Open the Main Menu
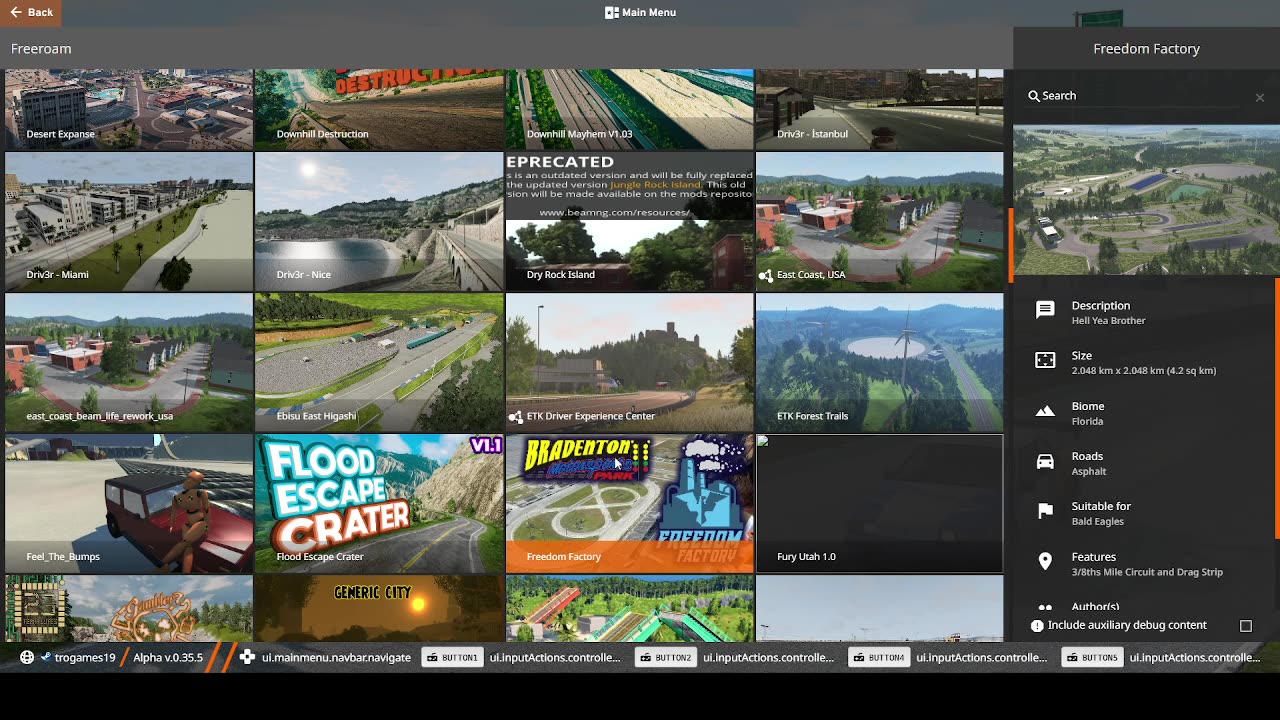Viewport: 1280px width, 720px height. tap(640, 12)
